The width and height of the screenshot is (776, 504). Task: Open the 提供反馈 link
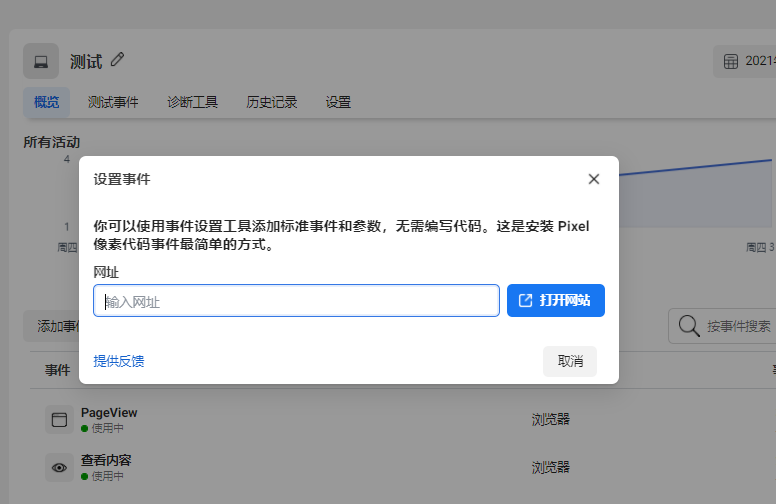[119, 361]
